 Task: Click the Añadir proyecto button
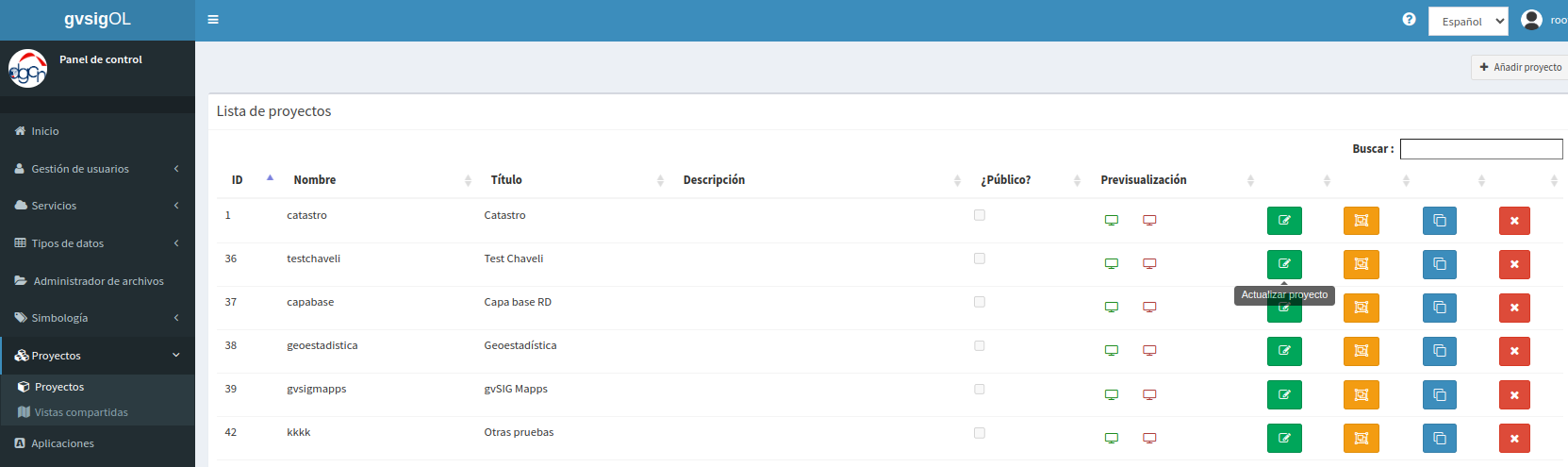pos(1520,67)
